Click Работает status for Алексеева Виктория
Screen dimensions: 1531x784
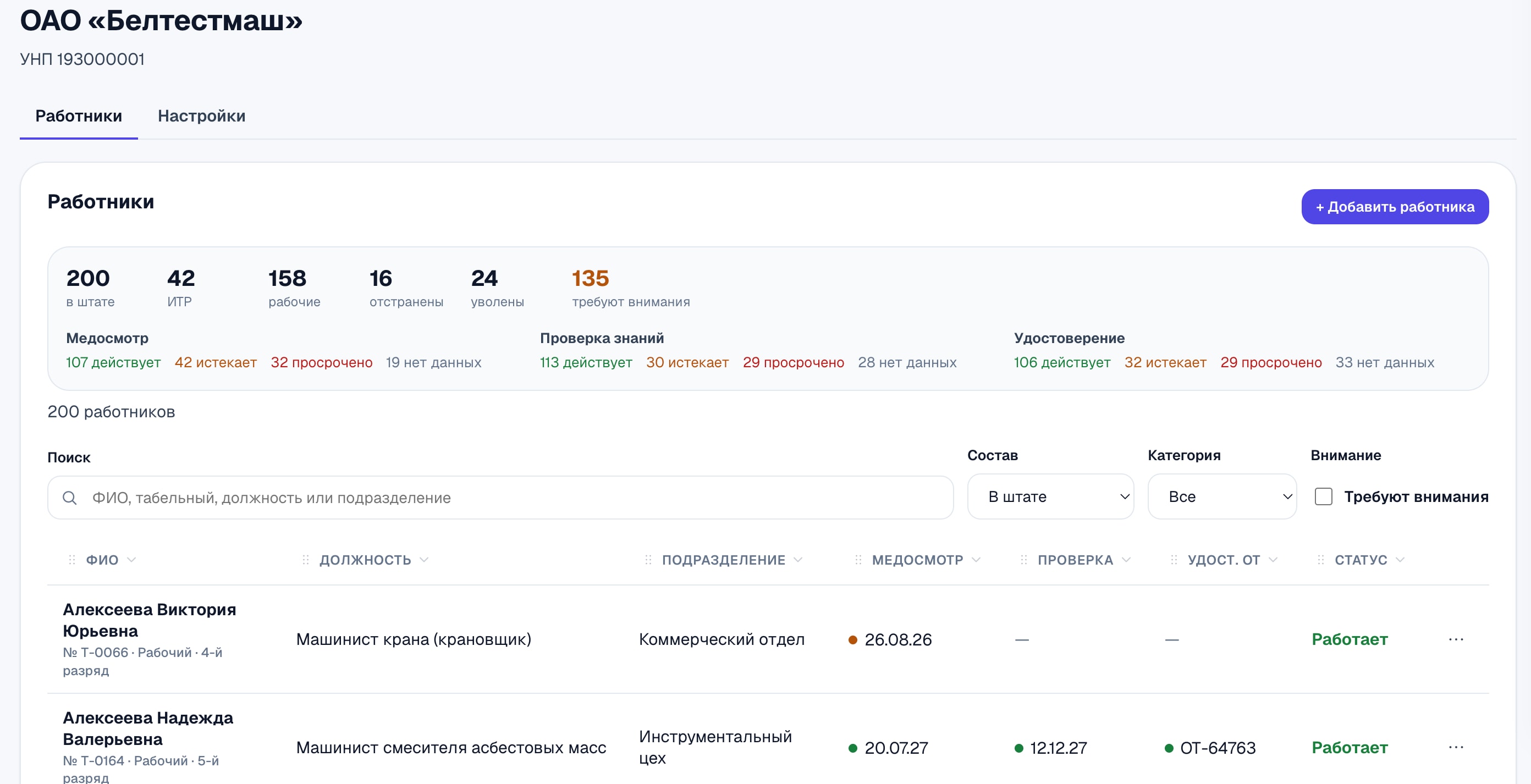[x=1350, y=639]
